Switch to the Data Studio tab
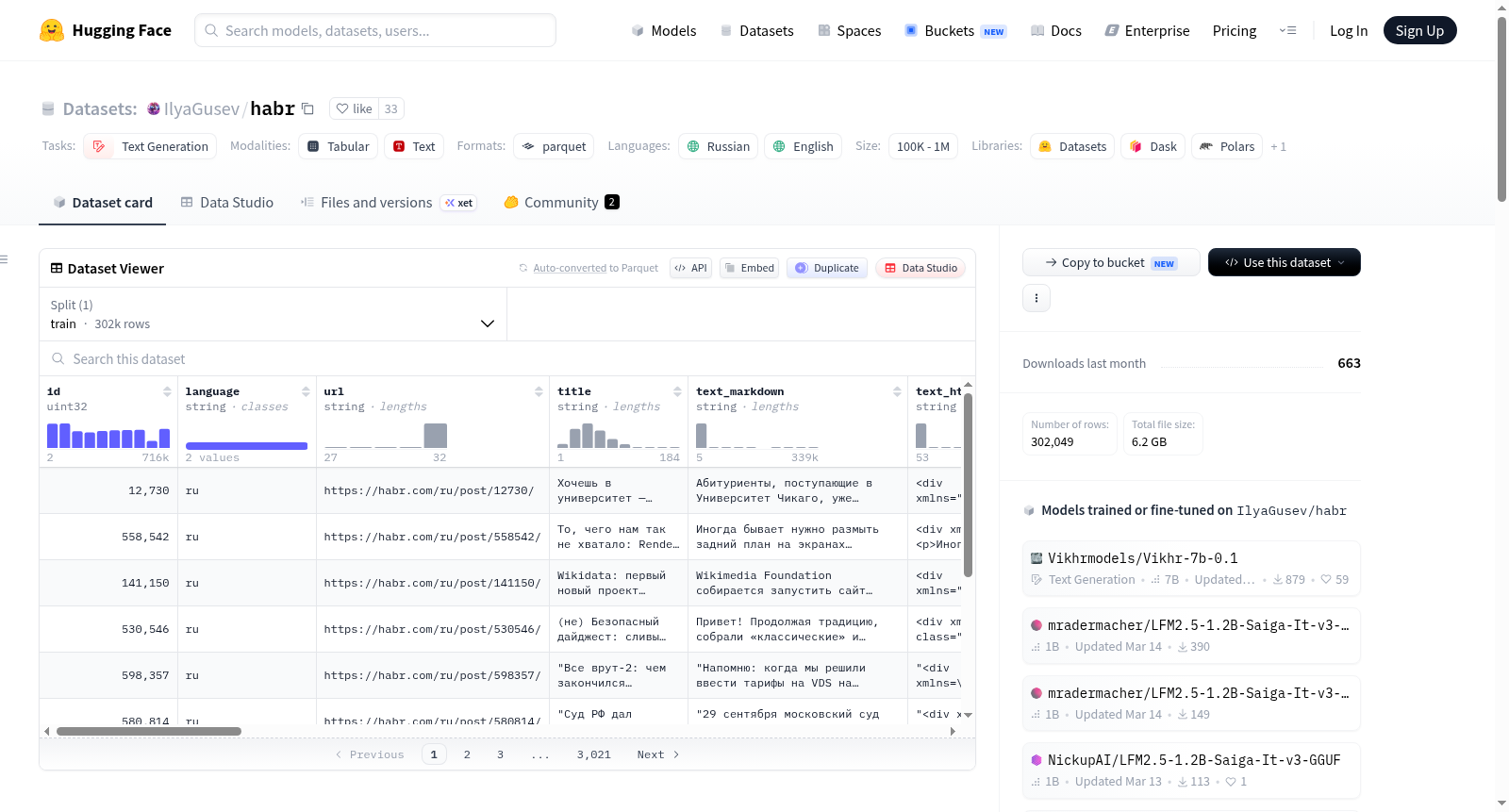Viewport: 1509px width, 812px height. [x=227, y=202]
